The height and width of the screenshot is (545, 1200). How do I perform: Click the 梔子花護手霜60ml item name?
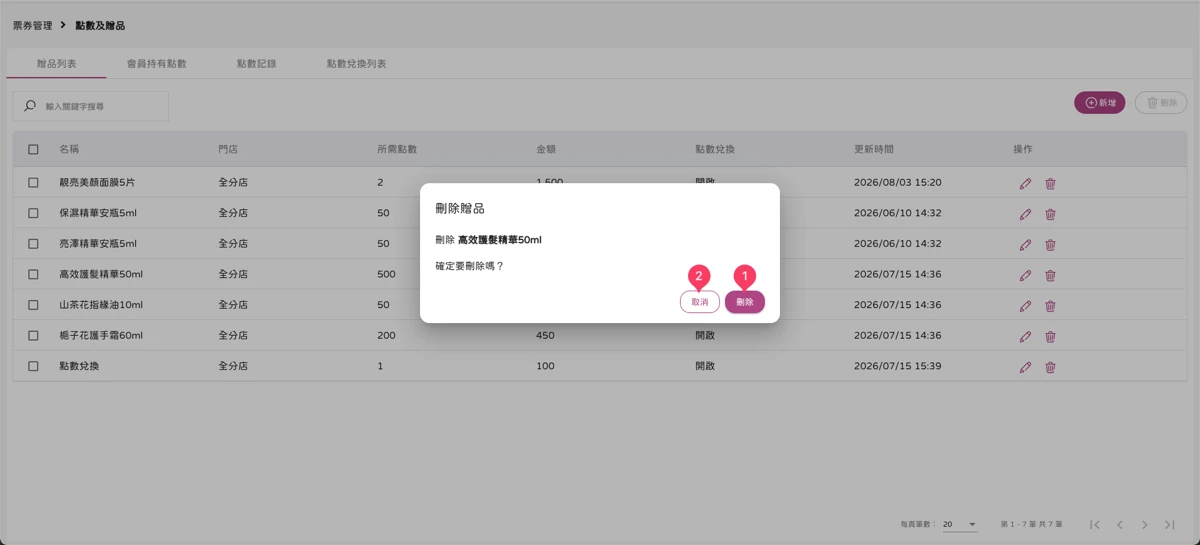click(x=101, y=335)
